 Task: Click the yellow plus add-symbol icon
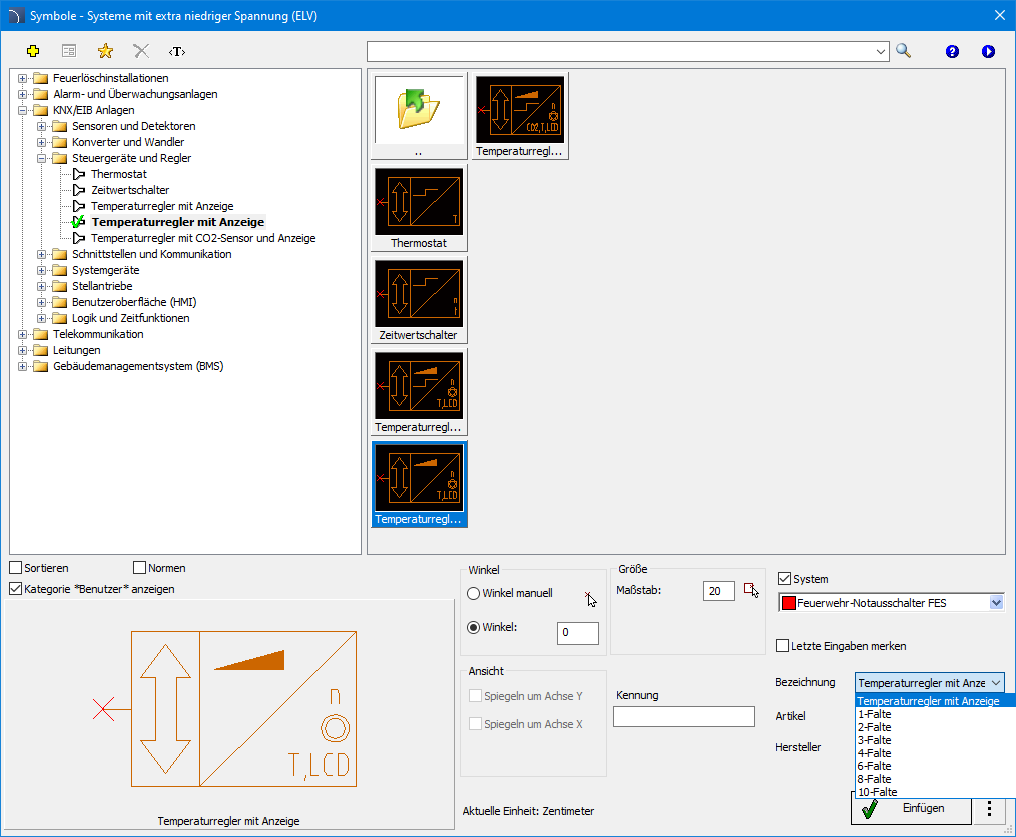point(33,51)
